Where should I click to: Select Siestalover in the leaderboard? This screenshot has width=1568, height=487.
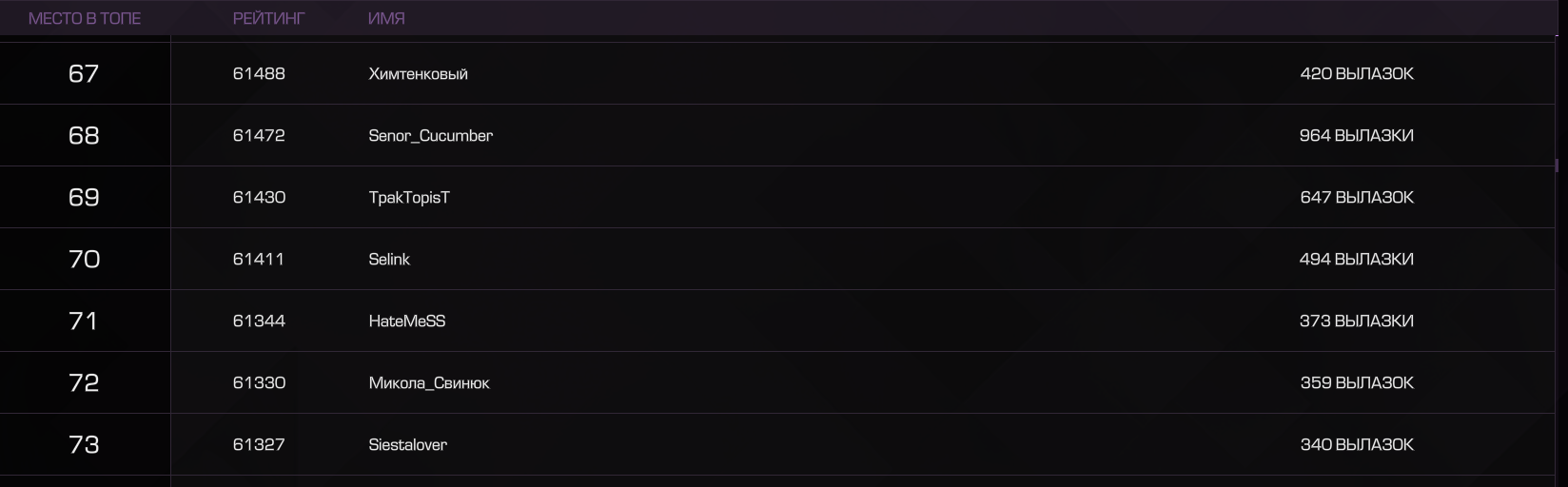pos(408,445)
